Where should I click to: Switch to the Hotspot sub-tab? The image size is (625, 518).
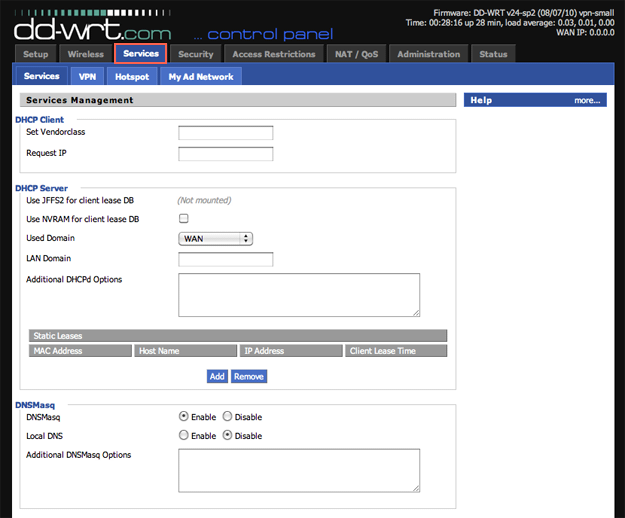click(x=132, y=77)
